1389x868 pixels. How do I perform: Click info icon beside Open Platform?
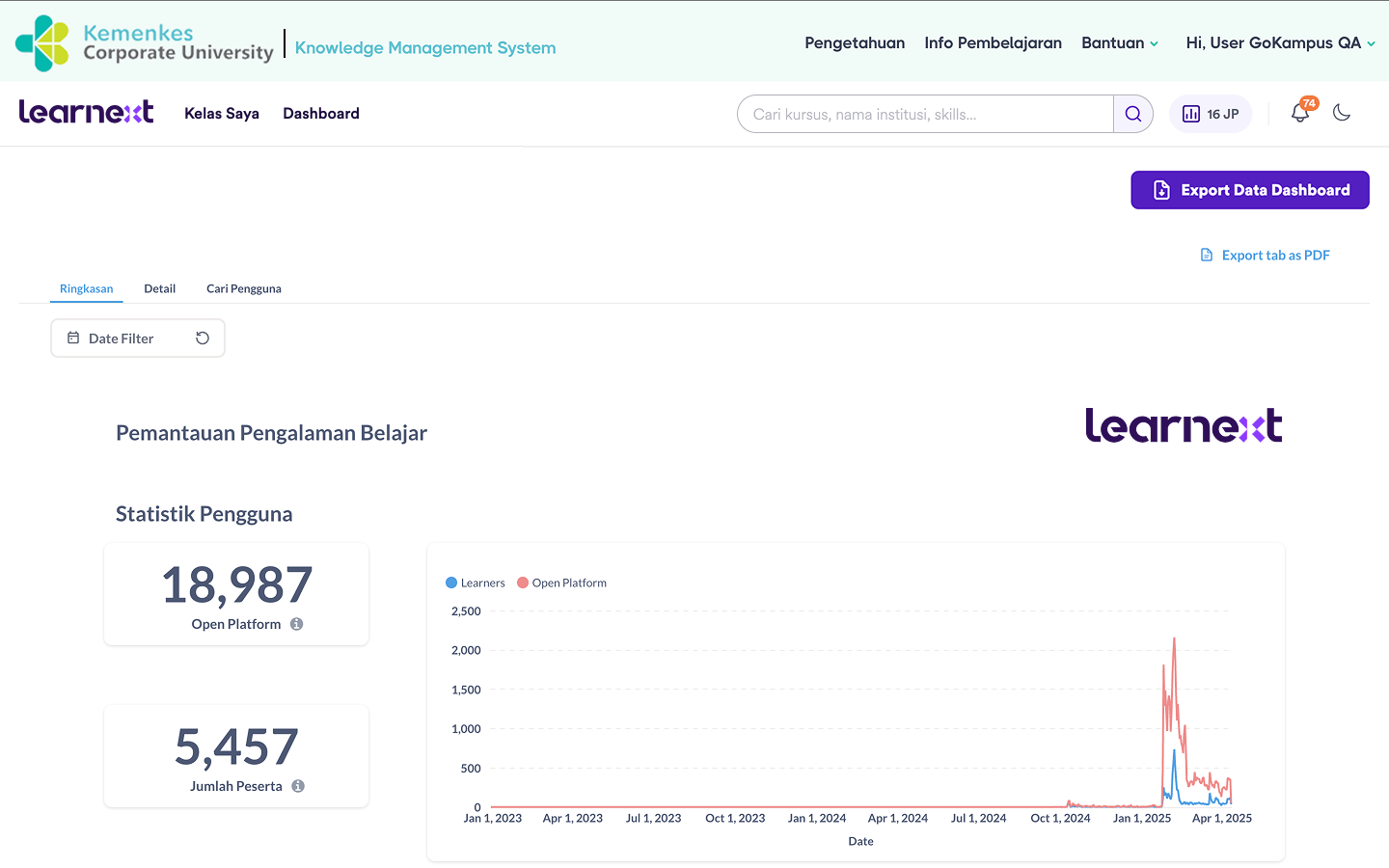297,624
